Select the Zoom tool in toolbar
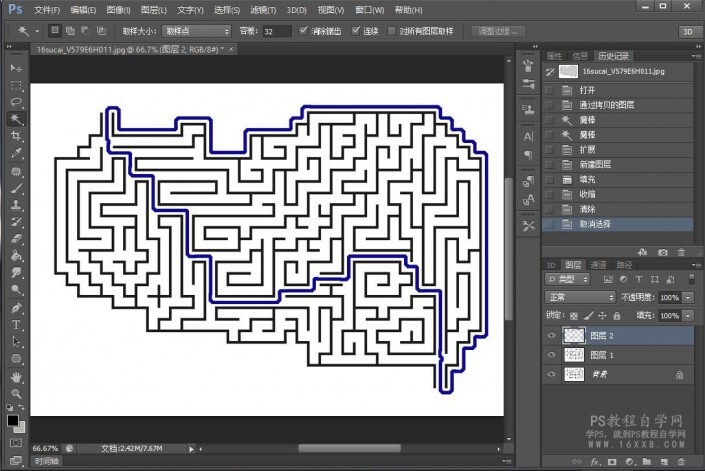 17,394
